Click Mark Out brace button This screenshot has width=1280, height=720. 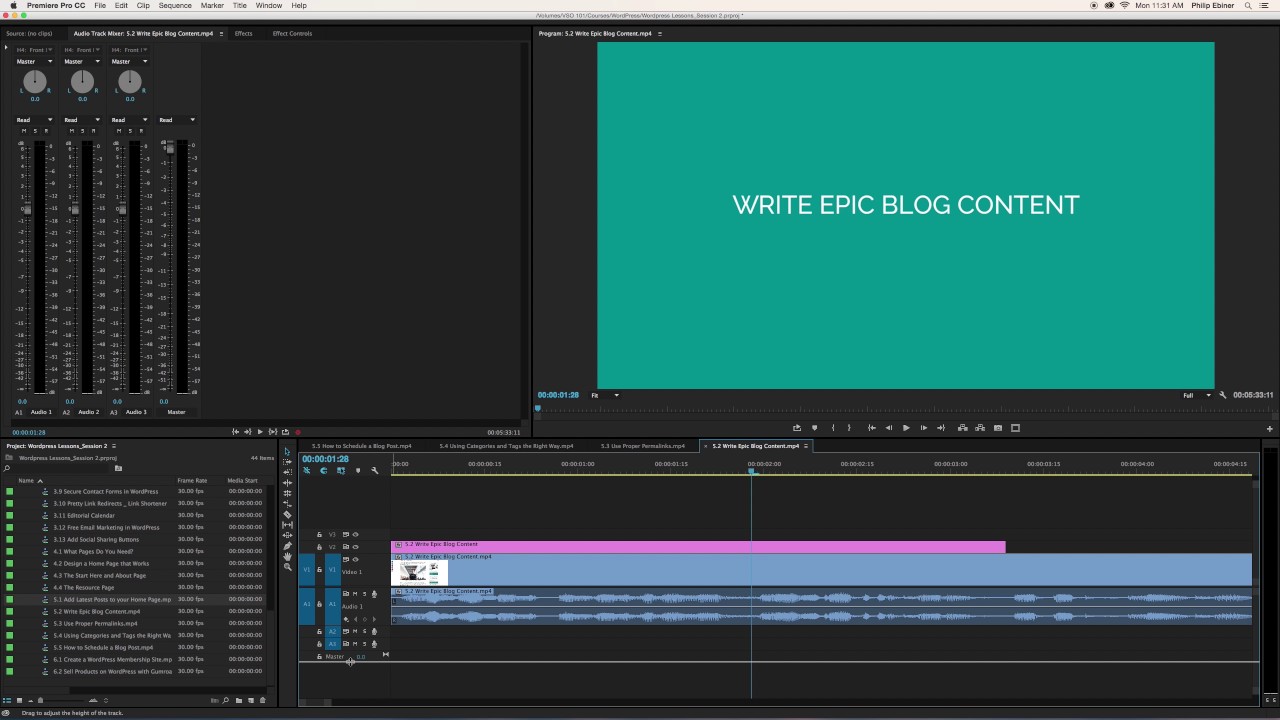[x=849, y=428]
